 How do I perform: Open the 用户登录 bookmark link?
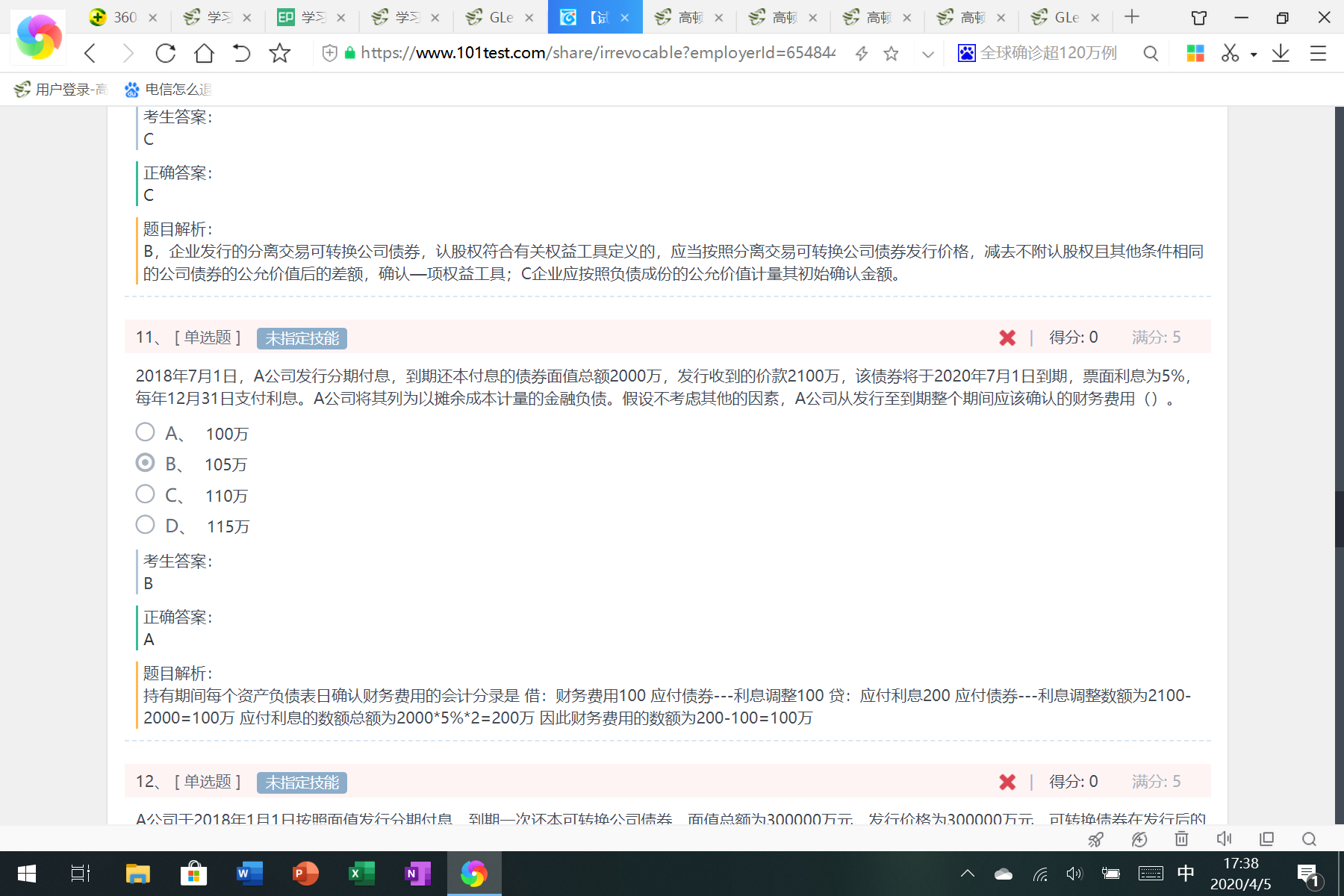(x=61, y=90)
